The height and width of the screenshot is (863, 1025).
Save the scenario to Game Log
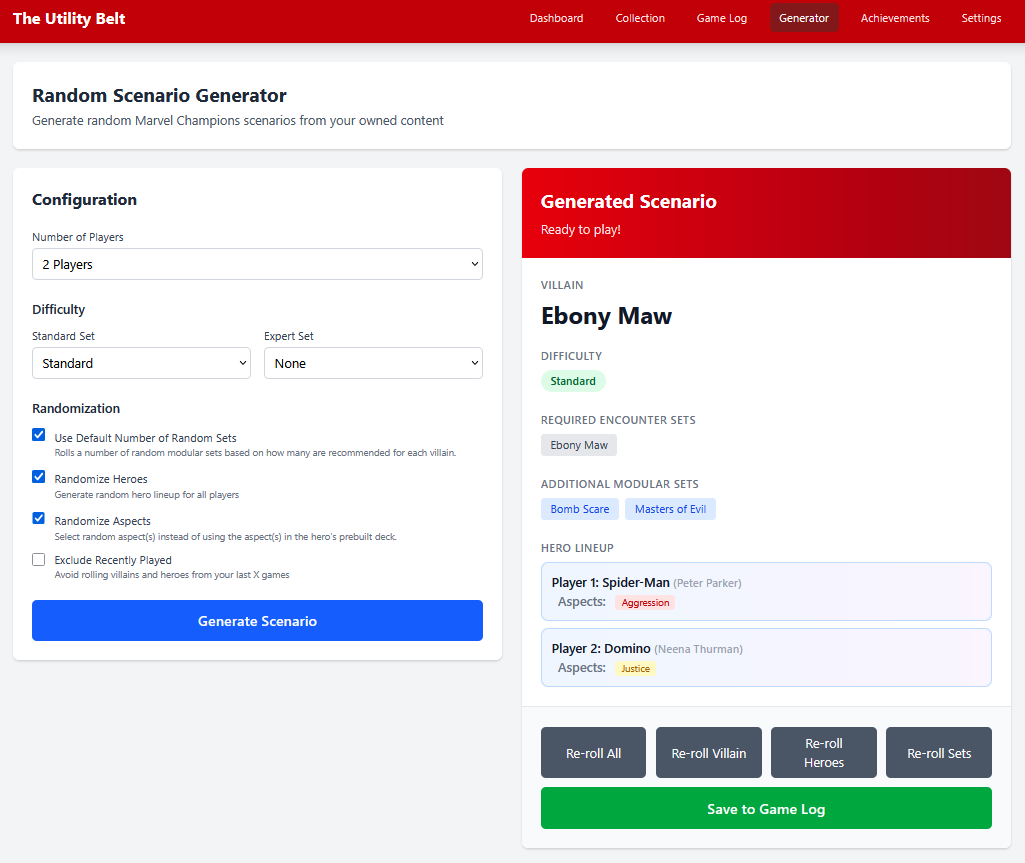pos(766,809)
